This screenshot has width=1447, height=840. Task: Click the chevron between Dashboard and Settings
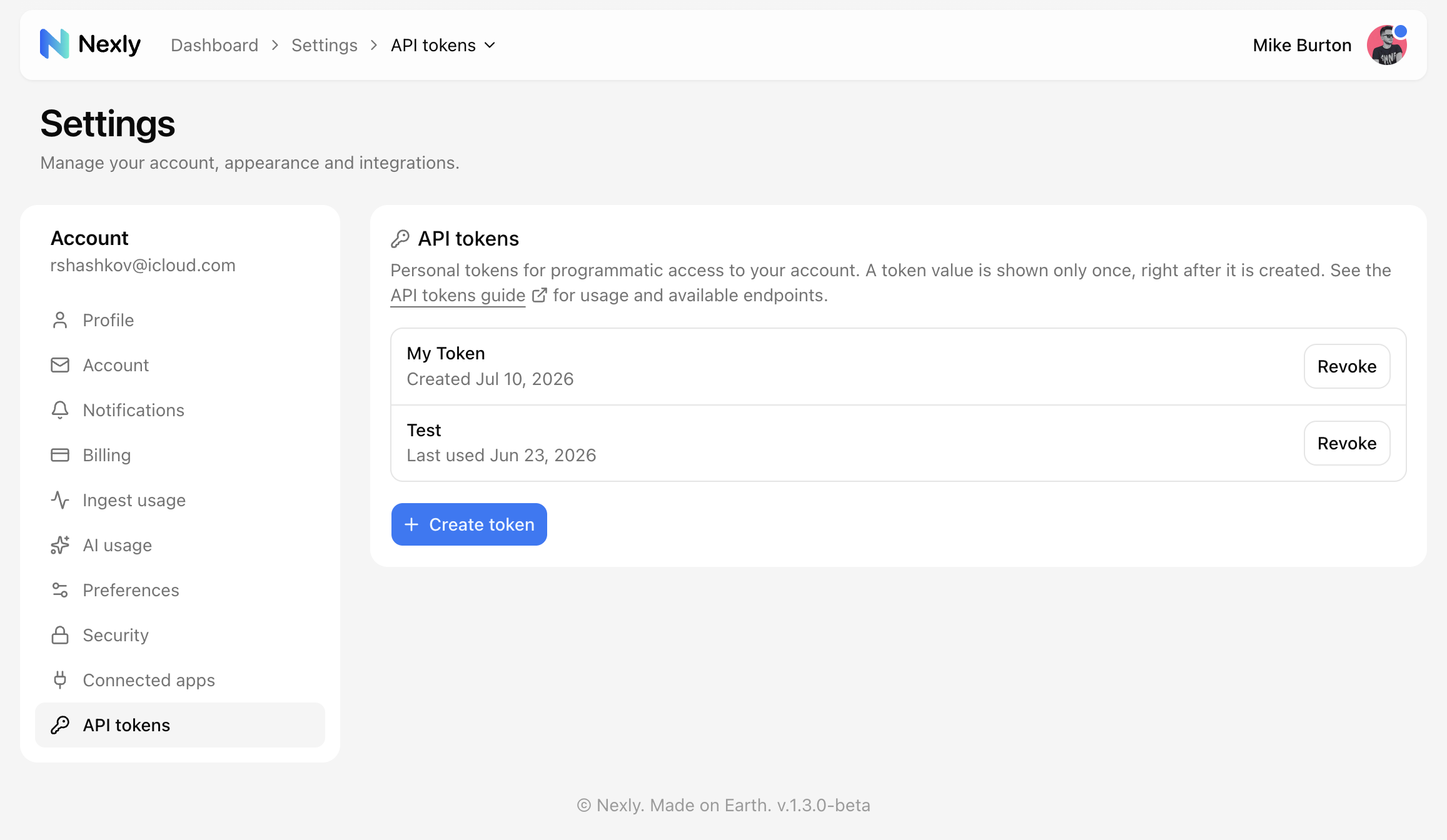pos(275,45)
